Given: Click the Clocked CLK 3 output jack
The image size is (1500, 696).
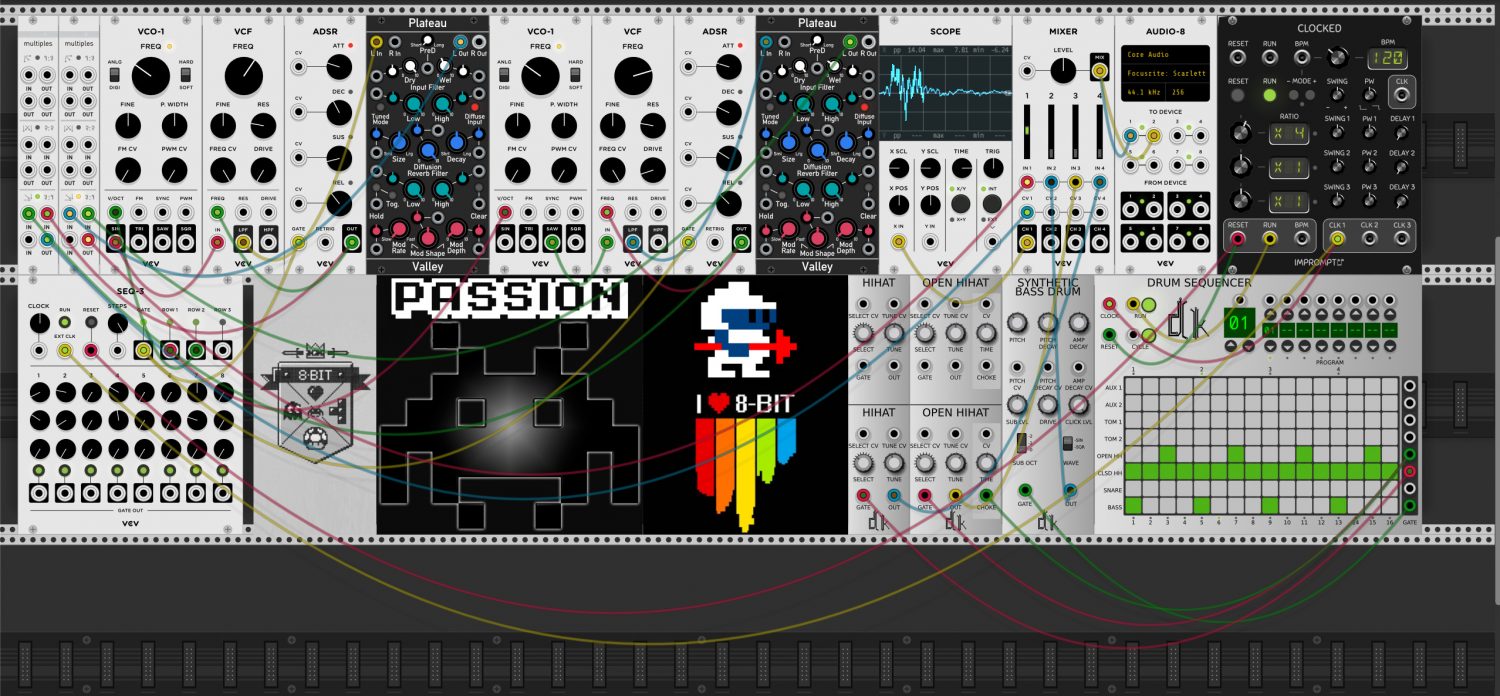Looking at the screenshot, I should (x=1401, y=239).
